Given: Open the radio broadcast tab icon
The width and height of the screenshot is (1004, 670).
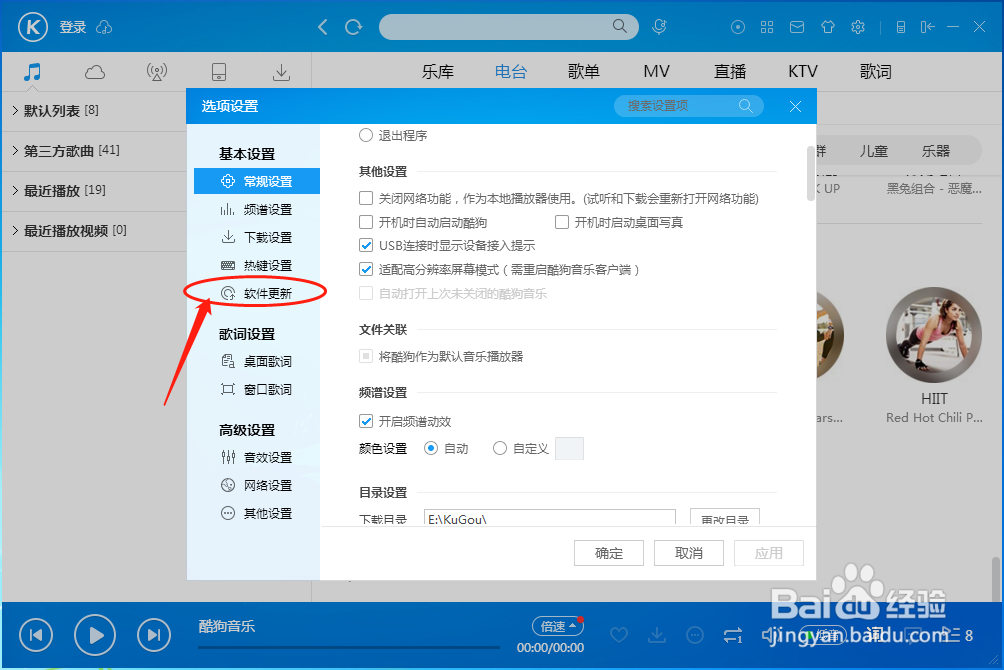Looking at the screenshot, I should [156, 72].
